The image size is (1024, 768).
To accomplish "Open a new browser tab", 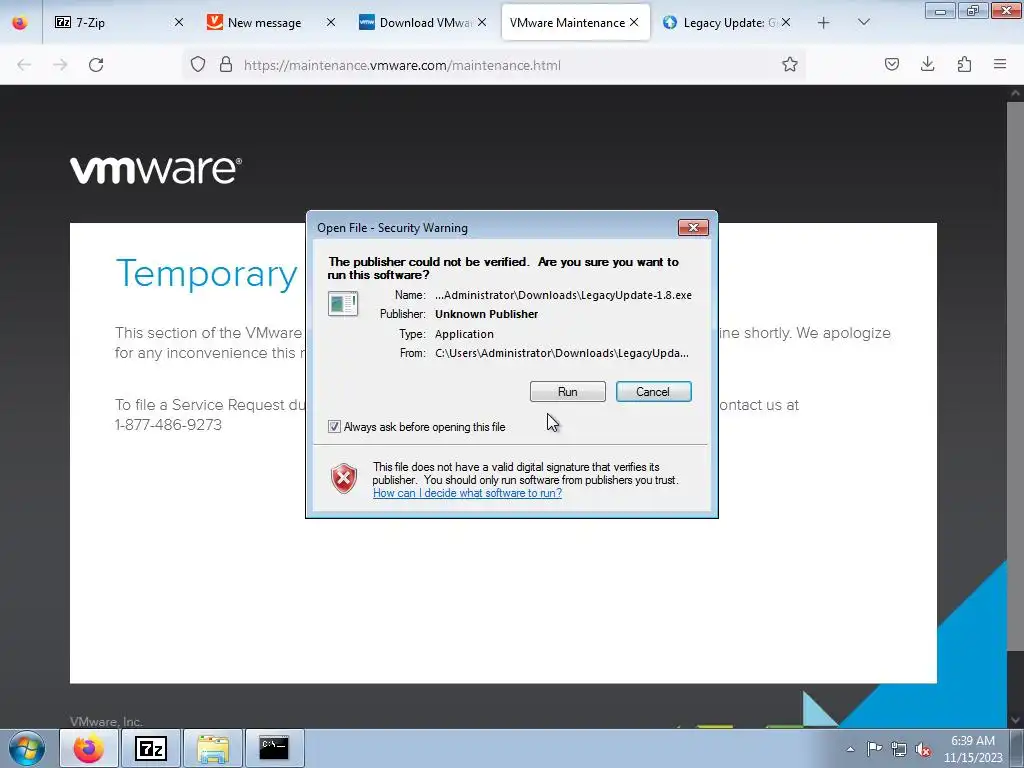I will tap(824, 23).
